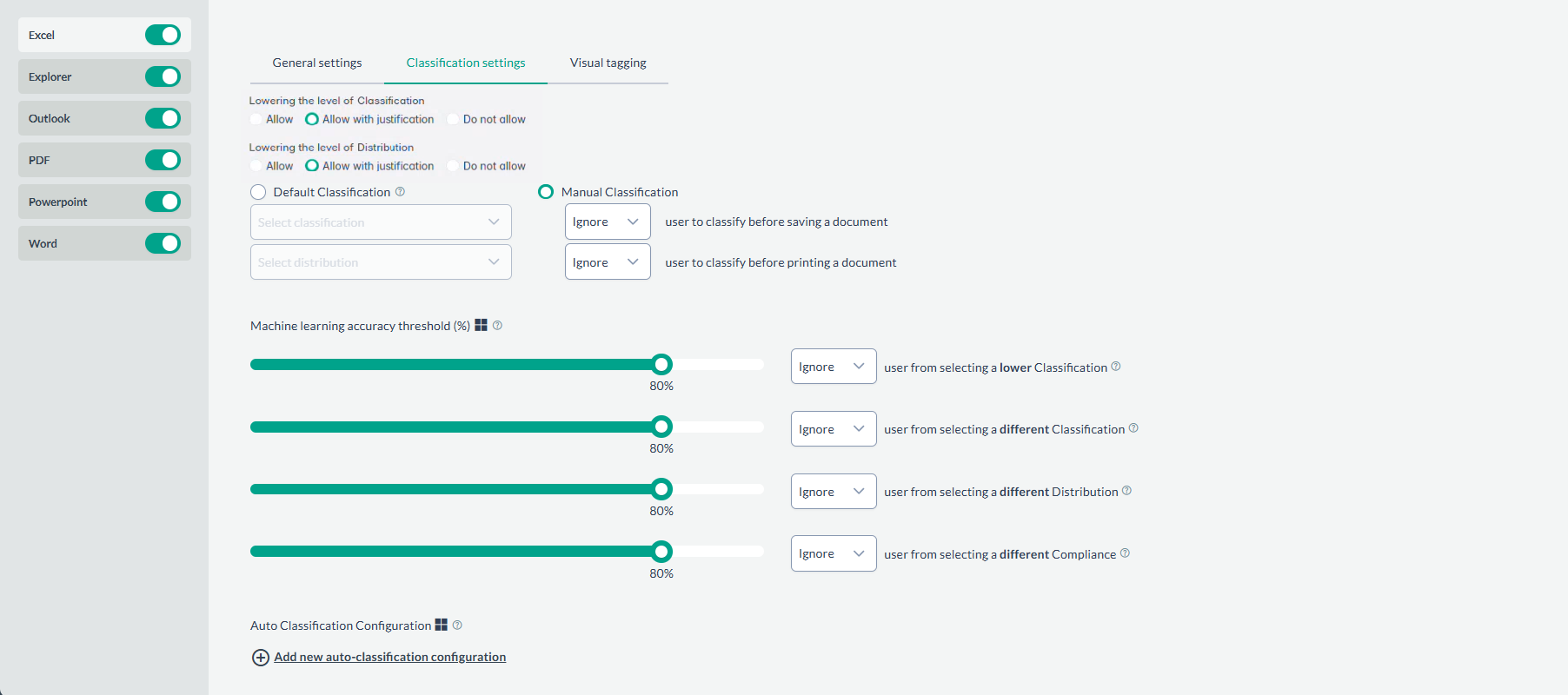Expand Ignore dropdown for saving a document
This screenshot has width=1568, height=695.
tap(607, 222)
